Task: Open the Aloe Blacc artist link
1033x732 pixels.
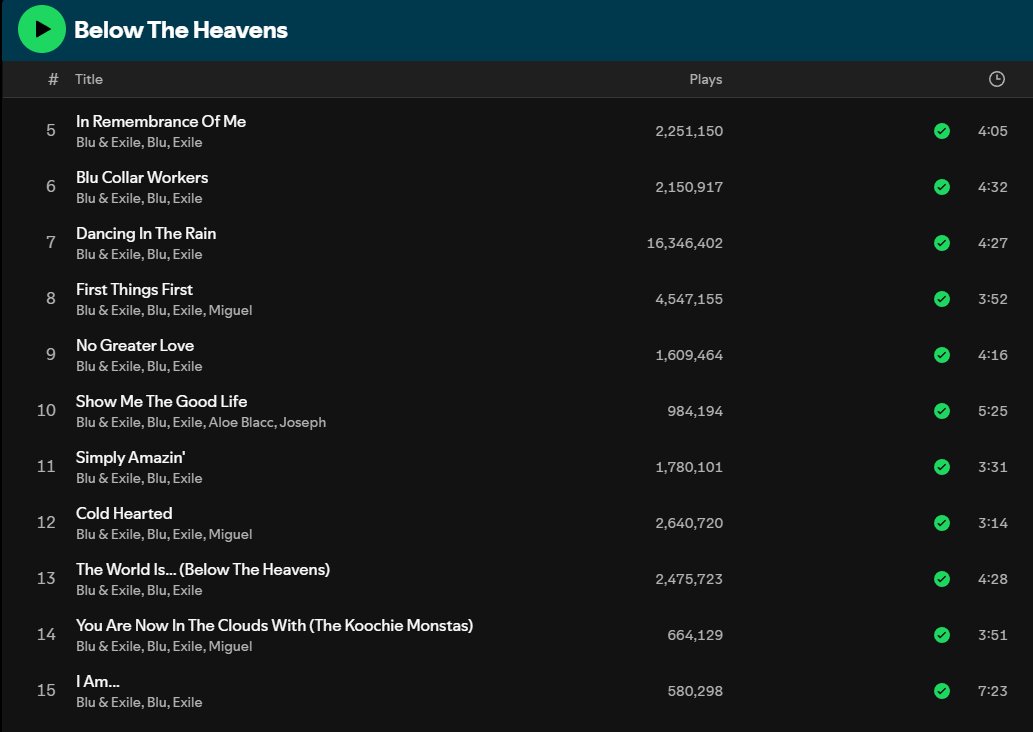Action: pos(241,422)
